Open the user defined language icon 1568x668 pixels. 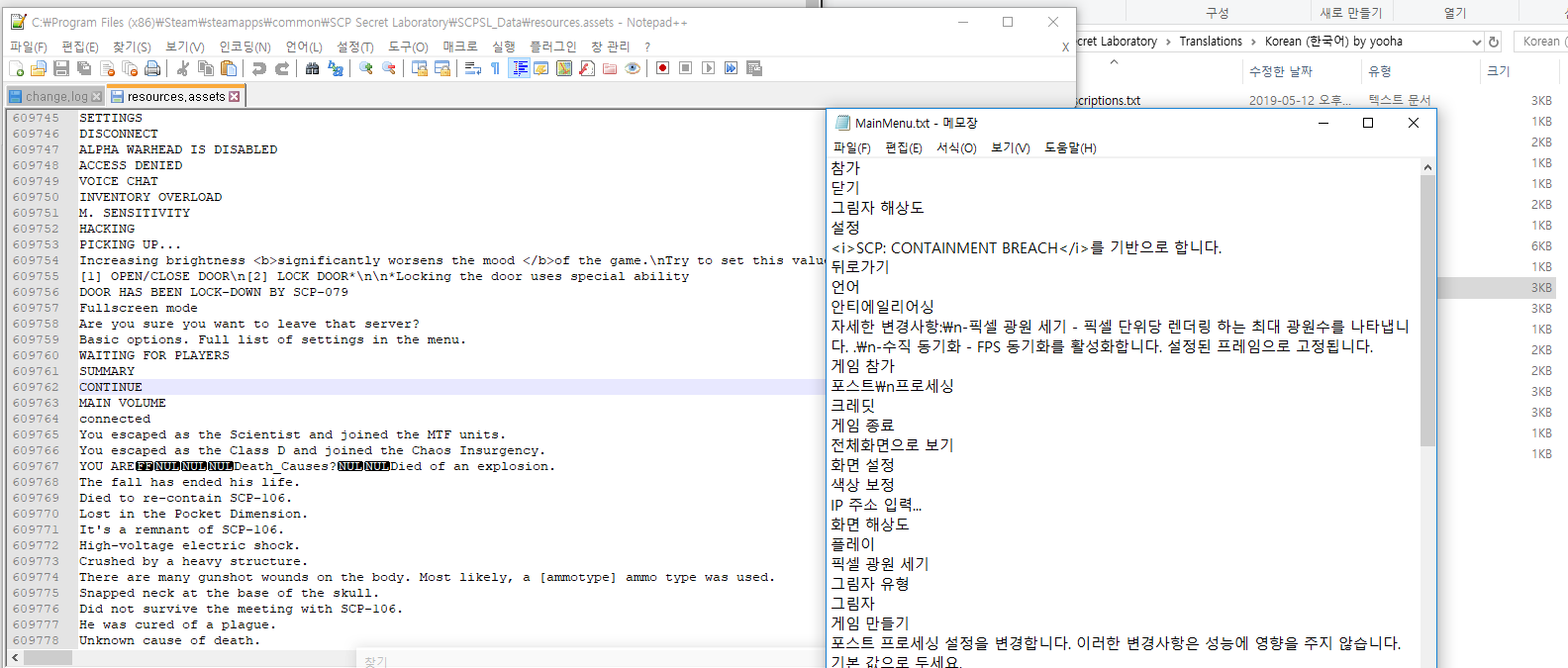pos(541,68)
